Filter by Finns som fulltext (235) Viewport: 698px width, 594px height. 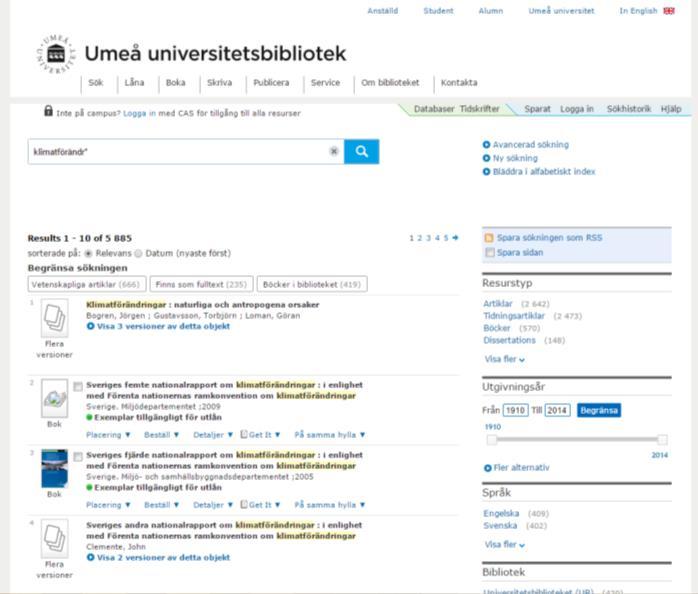(x=202, y=284)
